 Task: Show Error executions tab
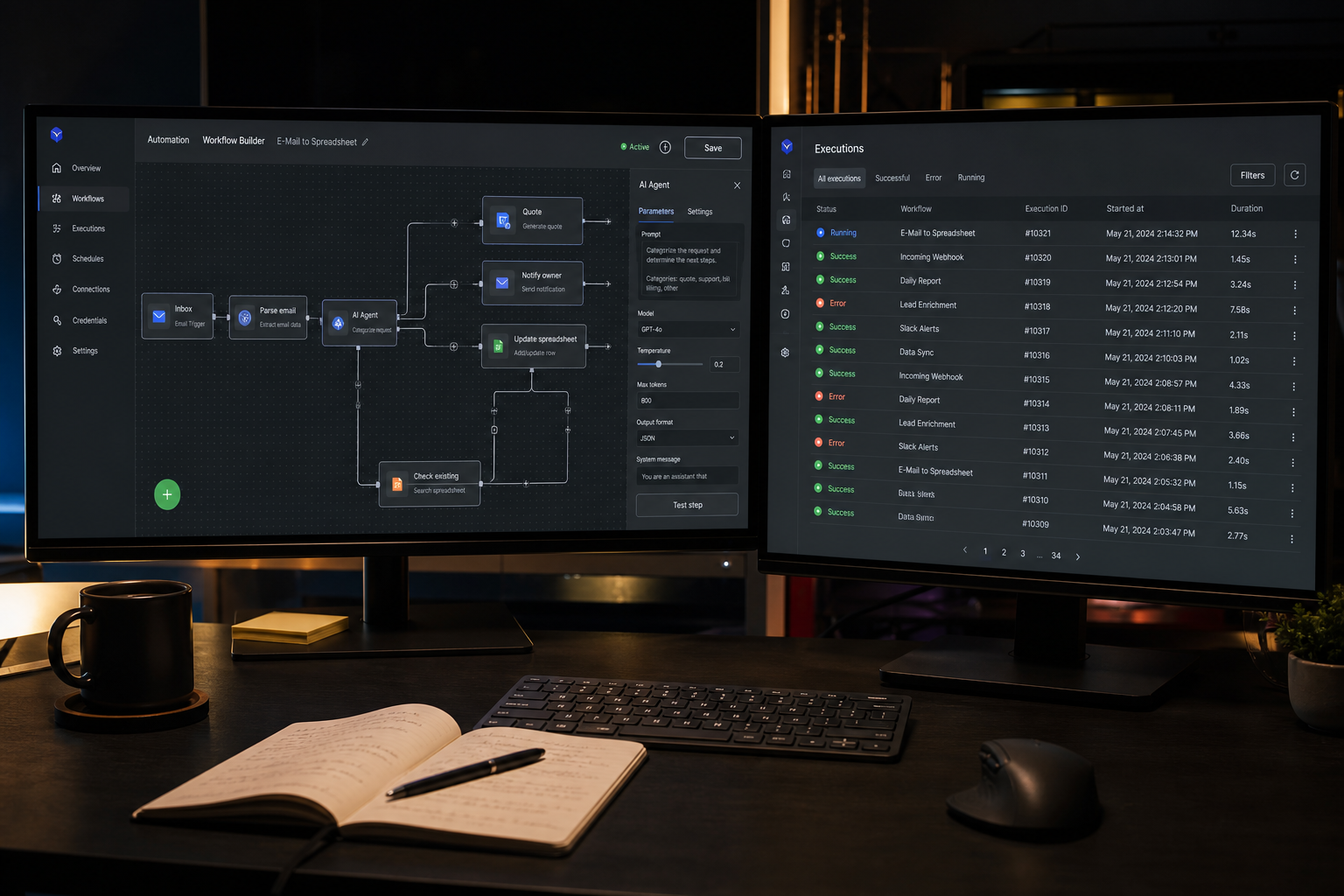(x=934, y=178)
